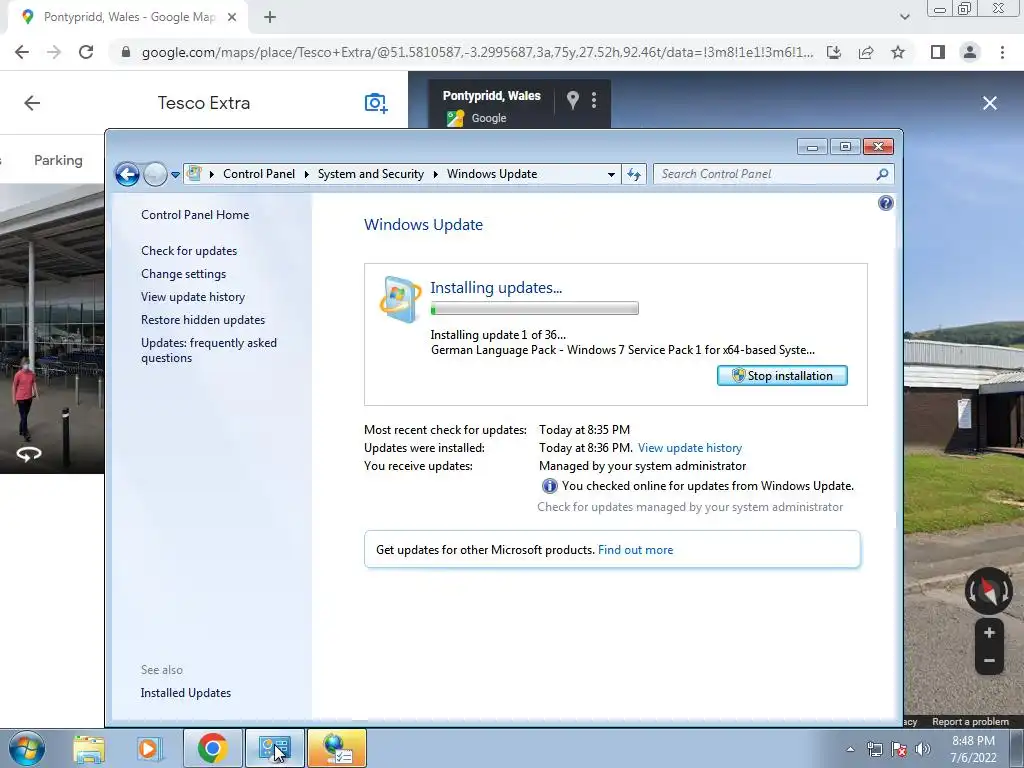The width and height of the screenshot is (1024, 768).
Task: Open Control Panel Home link
Action: coord(195,215)
